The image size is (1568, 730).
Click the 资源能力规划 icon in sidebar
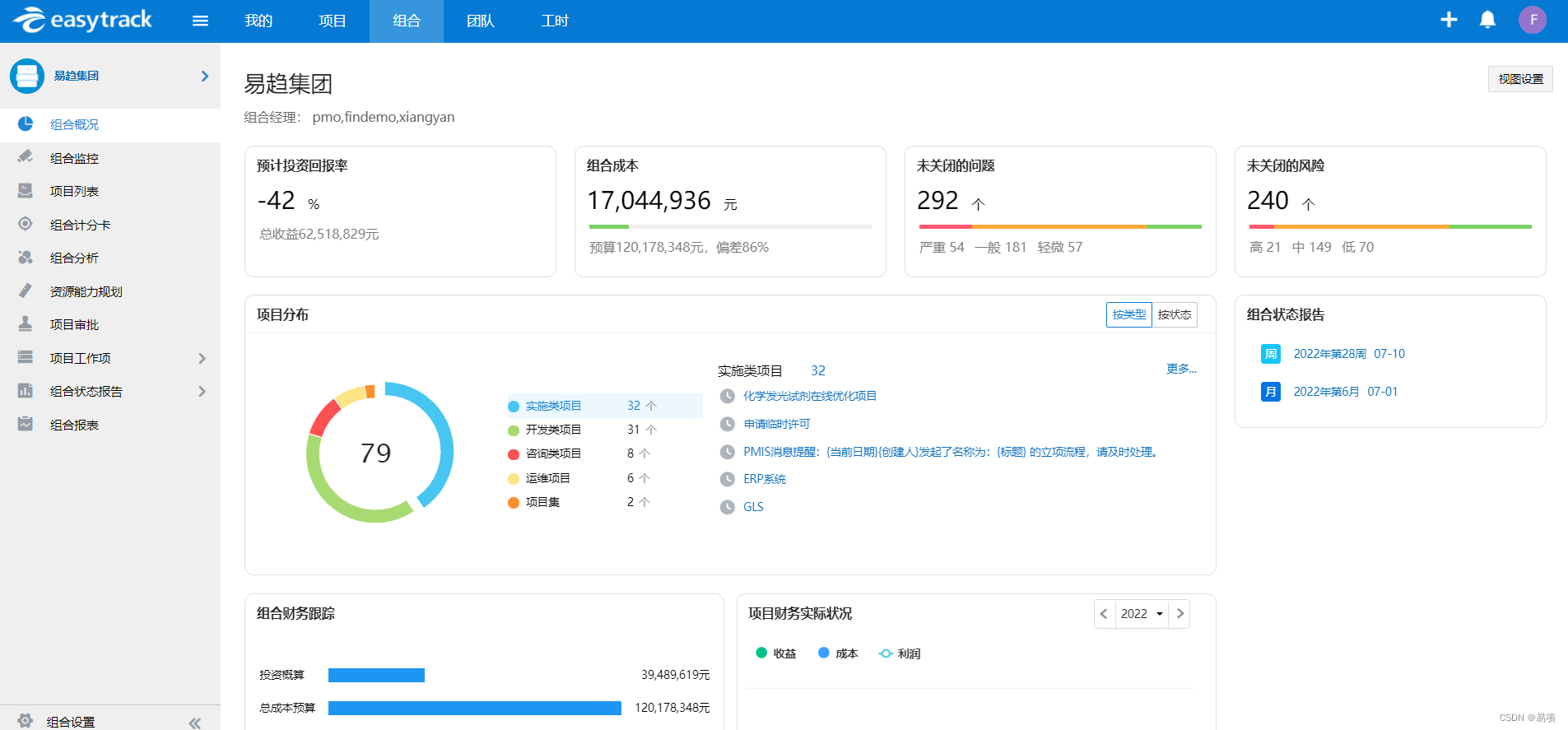26,291
